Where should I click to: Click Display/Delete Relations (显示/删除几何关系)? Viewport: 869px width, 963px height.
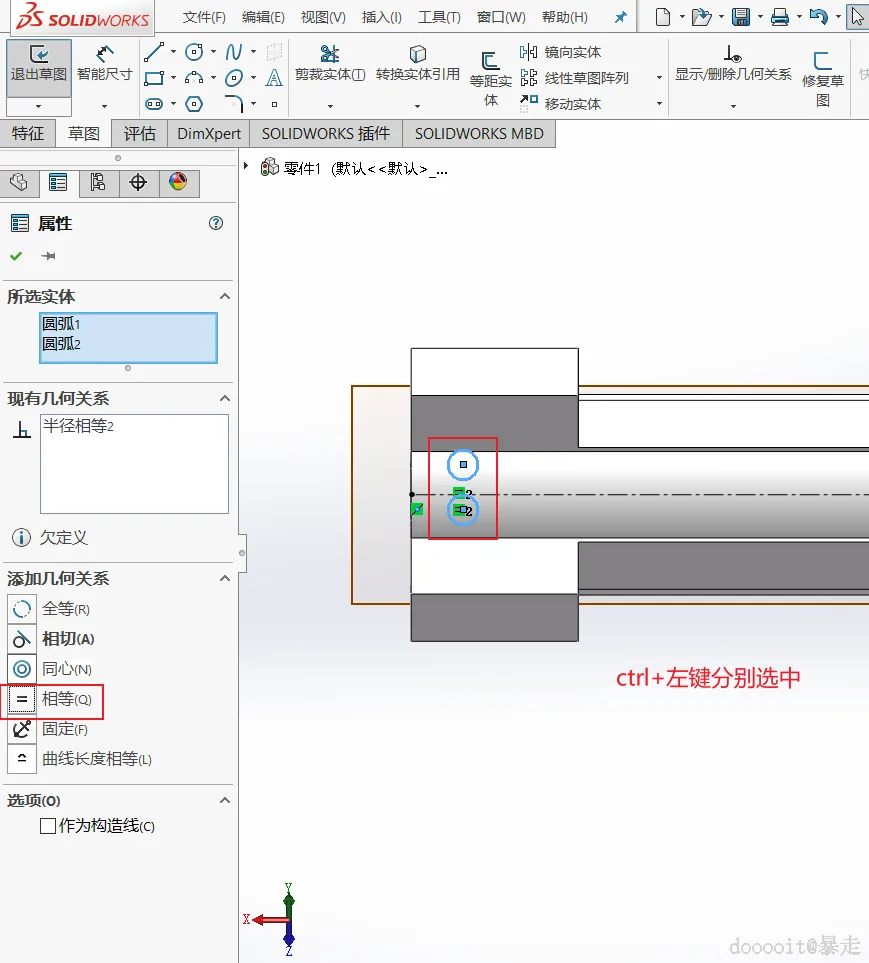click(733, 64)
